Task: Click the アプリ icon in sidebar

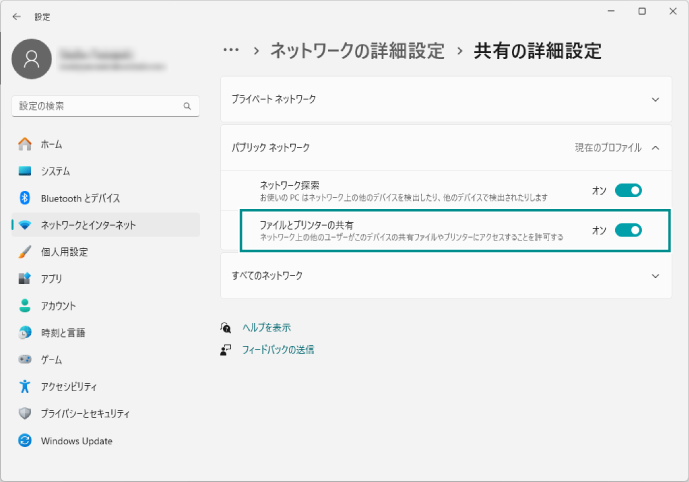Action: pyautogui.click(x=25, y=279)
